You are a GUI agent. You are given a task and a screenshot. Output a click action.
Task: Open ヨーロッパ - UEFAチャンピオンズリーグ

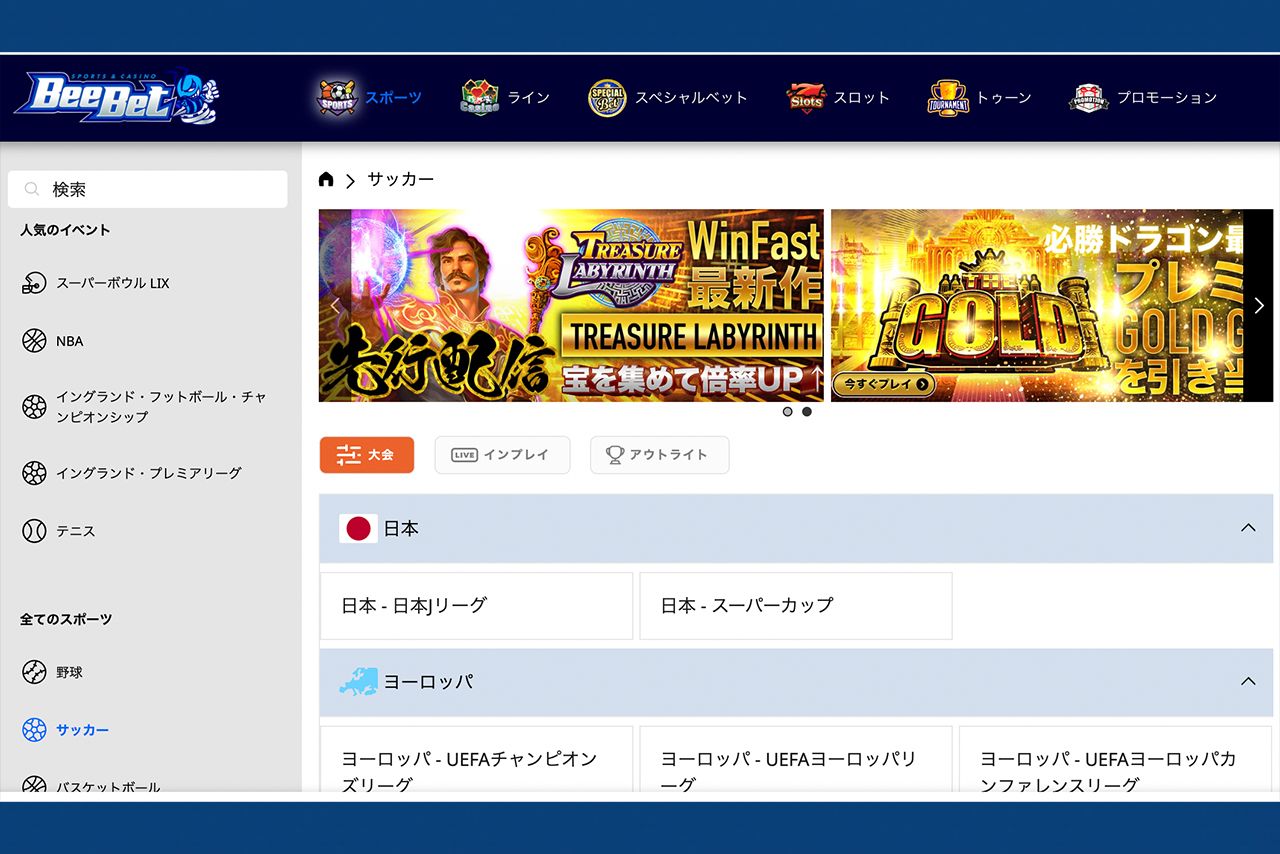(475, 768)
